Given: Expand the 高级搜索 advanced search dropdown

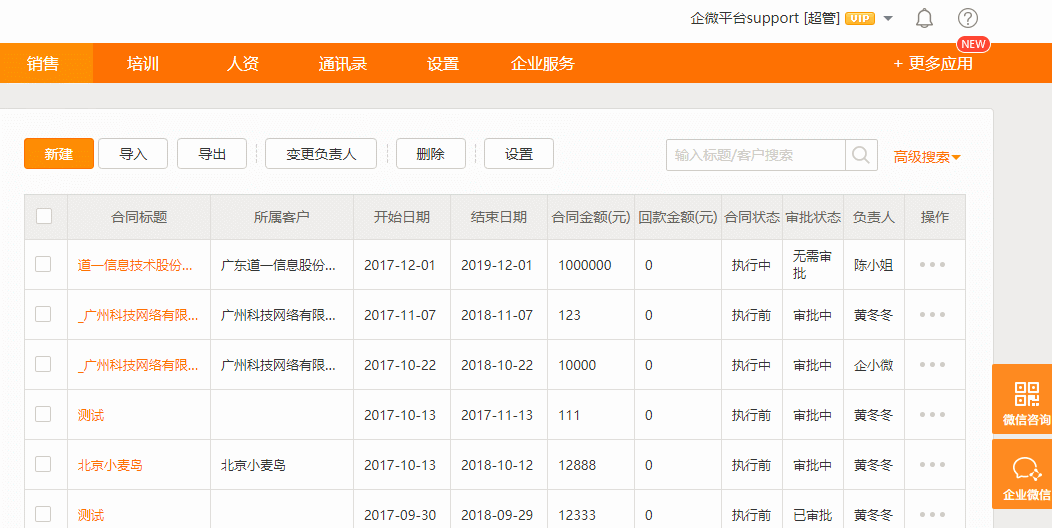Looking at the screenshot, I should click(927, 157).
